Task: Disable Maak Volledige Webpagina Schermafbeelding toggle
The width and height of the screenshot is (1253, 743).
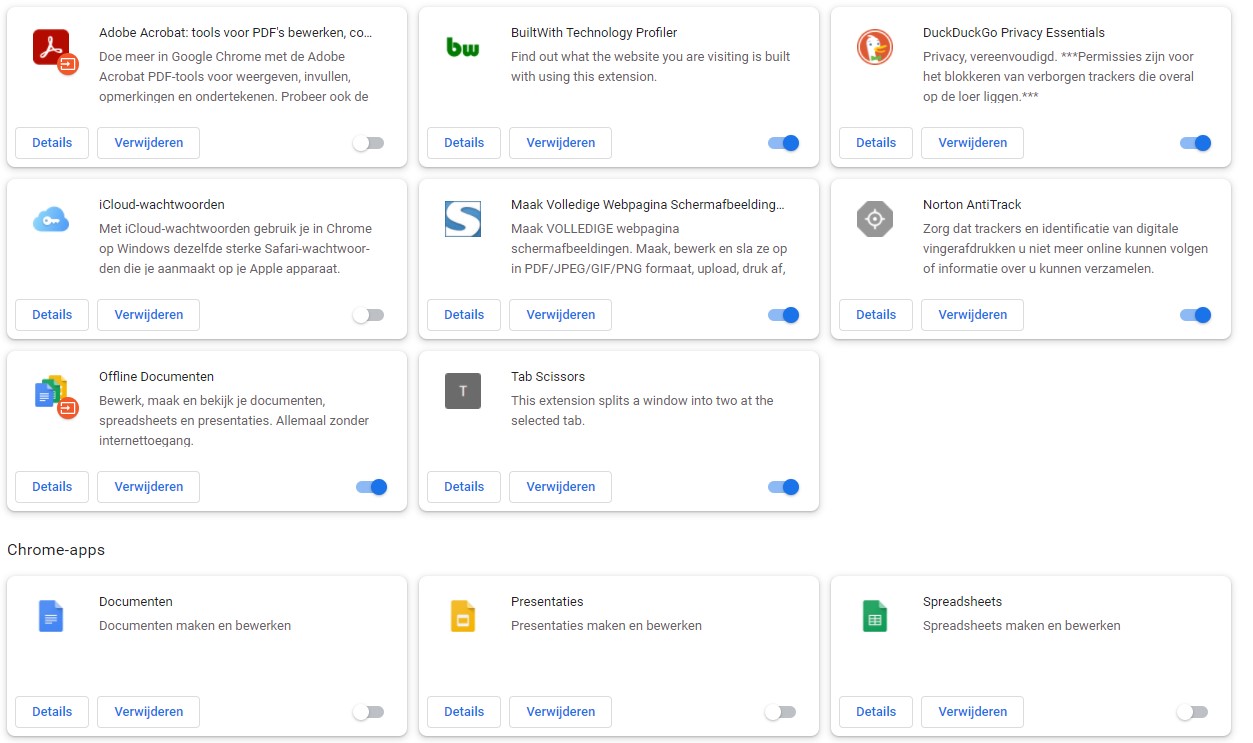Action: pos(784,315)
